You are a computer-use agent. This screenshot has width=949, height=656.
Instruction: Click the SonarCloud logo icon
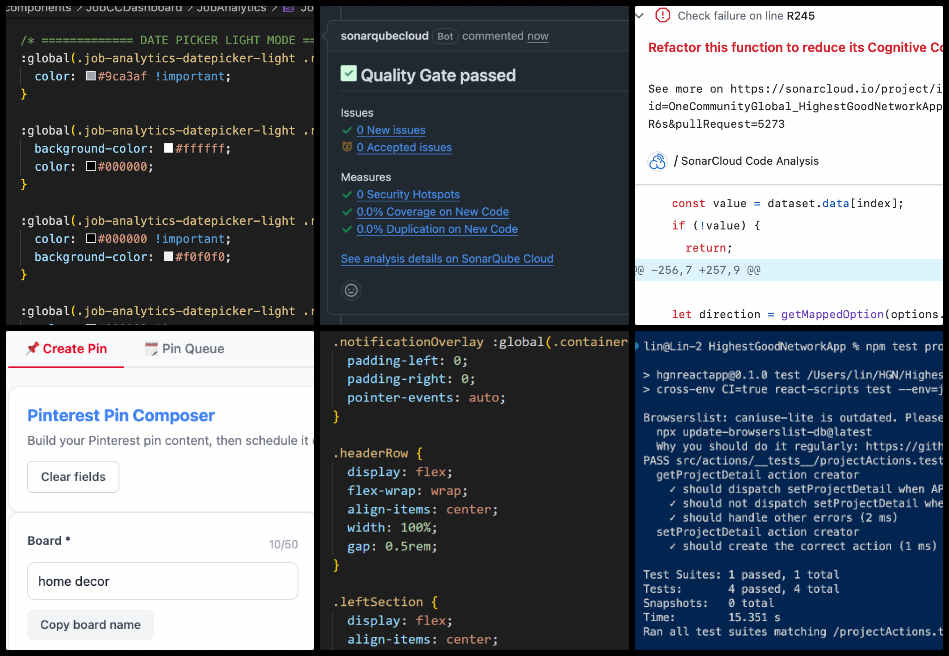[657, 161]
